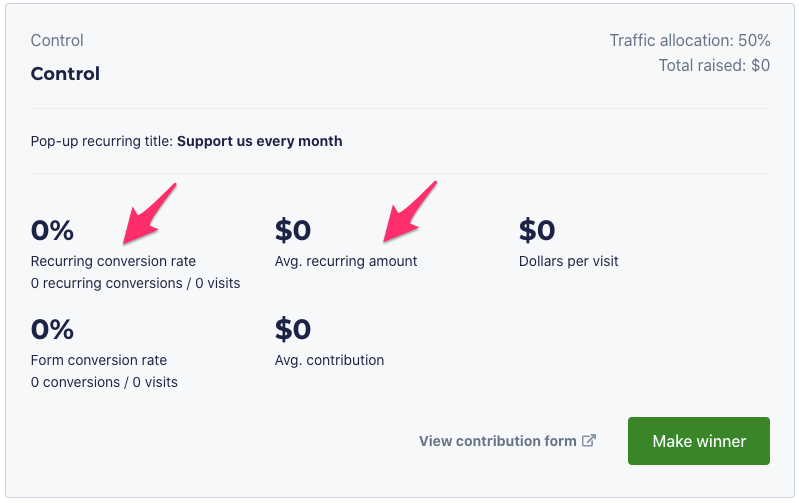Image resolution: width=799 pixels, height=503 pixels.
Task: Select the 0 conversions / 0 visits text
Action: [104, 382]
